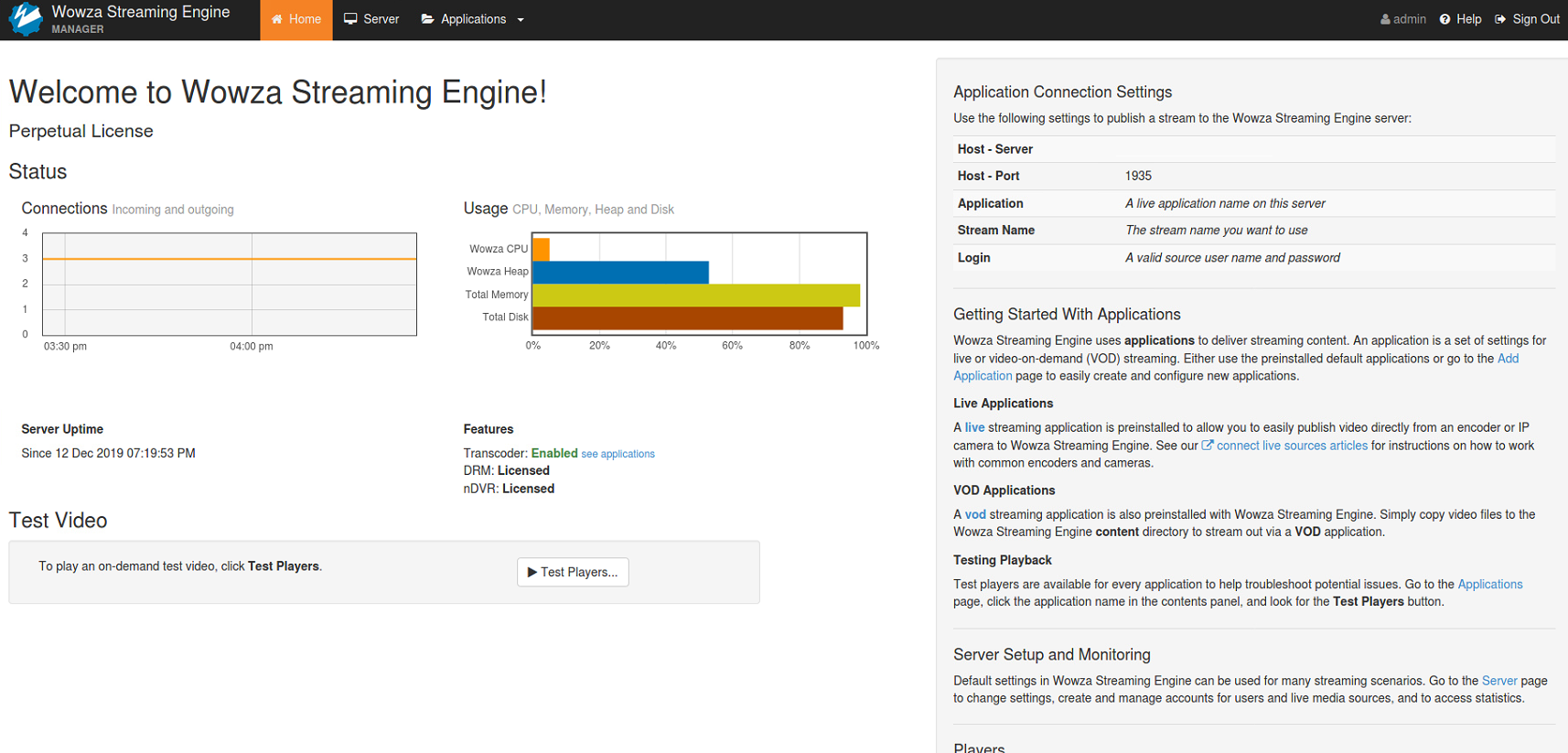Open the Help menu item

pos(1460,19)
